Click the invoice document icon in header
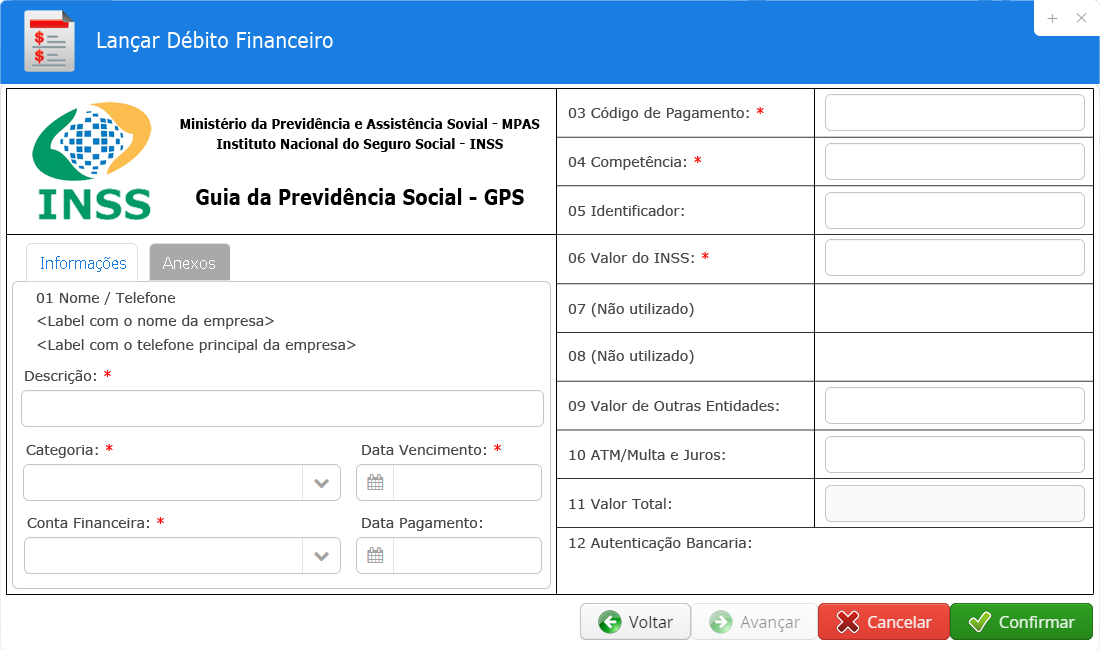This screenshot has width=1100, height=650. click(x=49, y=41)
